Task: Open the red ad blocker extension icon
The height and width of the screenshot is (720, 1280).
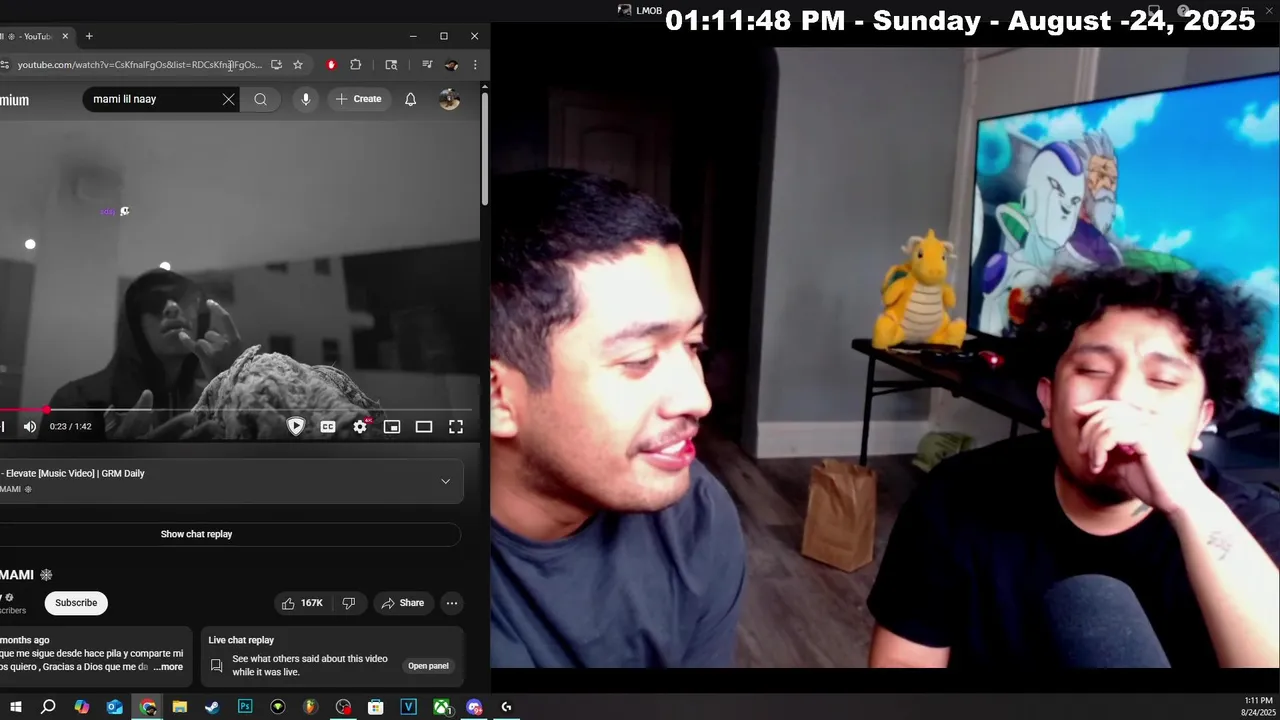Action: coord(331,65)
